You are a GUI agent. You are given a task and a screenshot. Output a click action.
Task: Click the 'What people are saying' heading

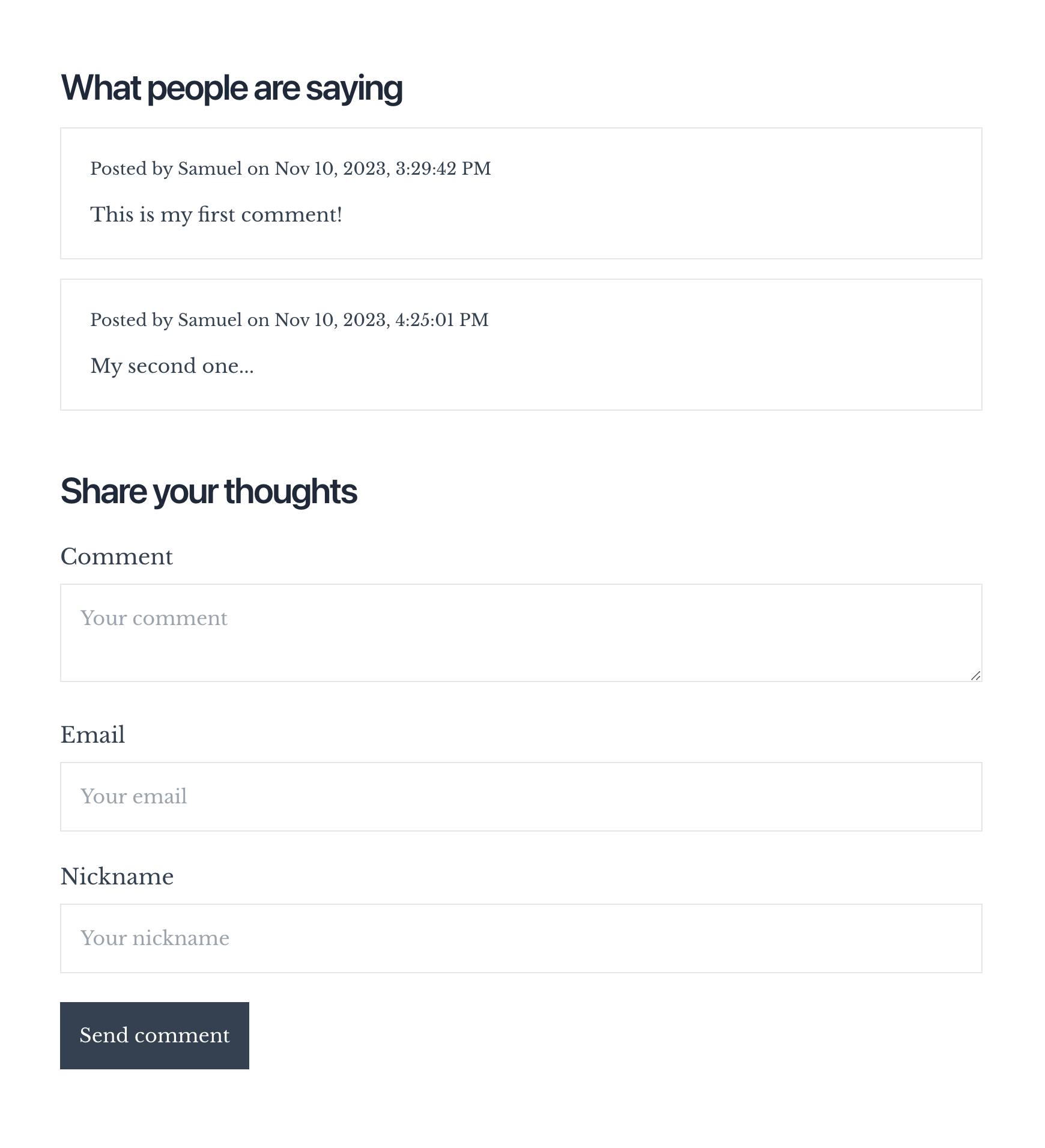[x=232, y=88]
